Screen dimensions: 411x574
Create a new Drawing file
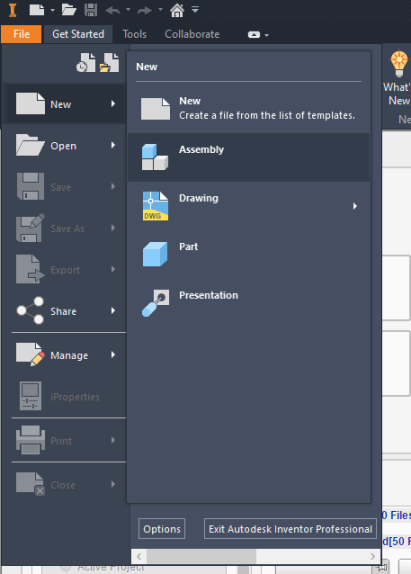(249, 206)
